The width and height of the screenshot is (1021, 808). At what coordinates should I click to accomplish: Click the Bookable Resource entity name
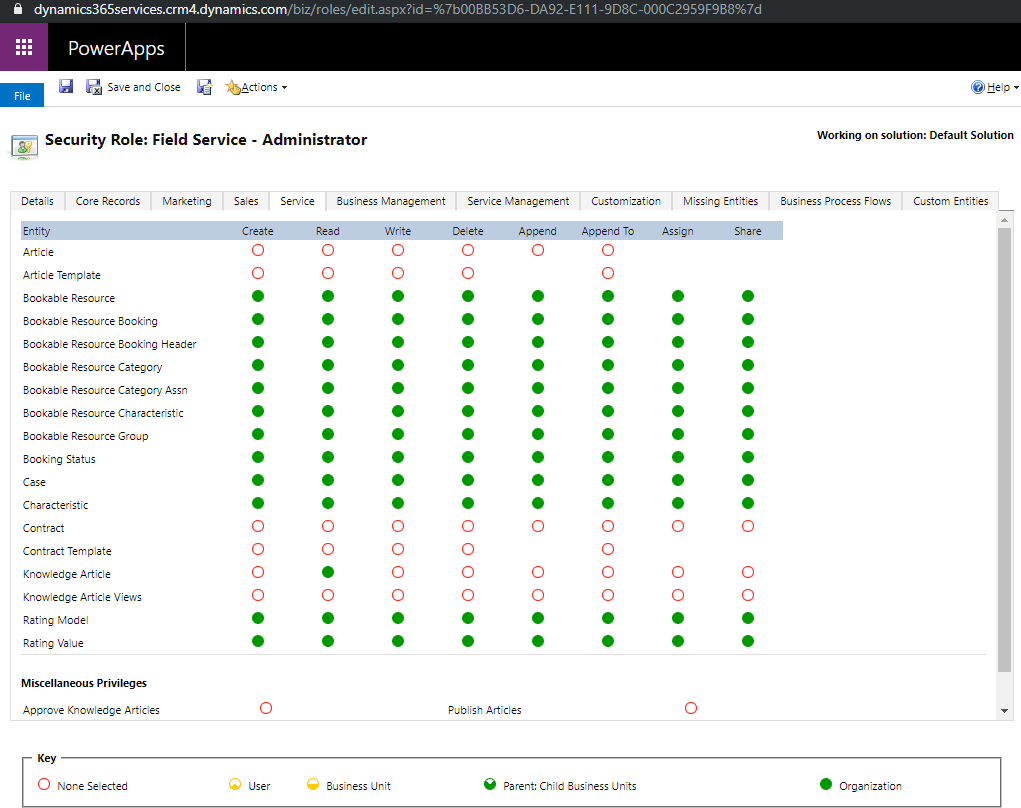click(x=69, y=298)
